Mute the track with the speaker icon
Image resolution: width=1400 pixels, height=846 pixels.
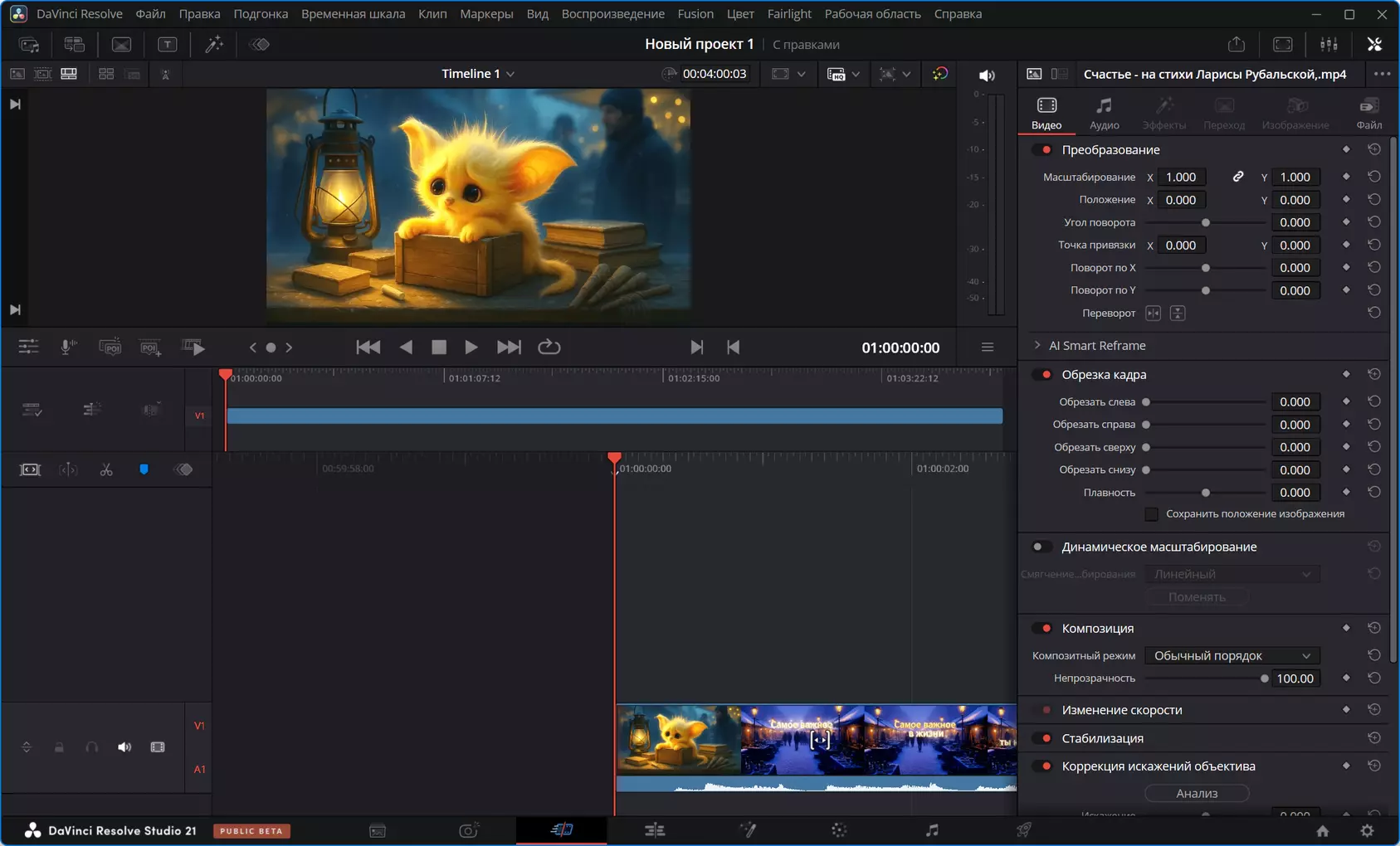point(124,747)
